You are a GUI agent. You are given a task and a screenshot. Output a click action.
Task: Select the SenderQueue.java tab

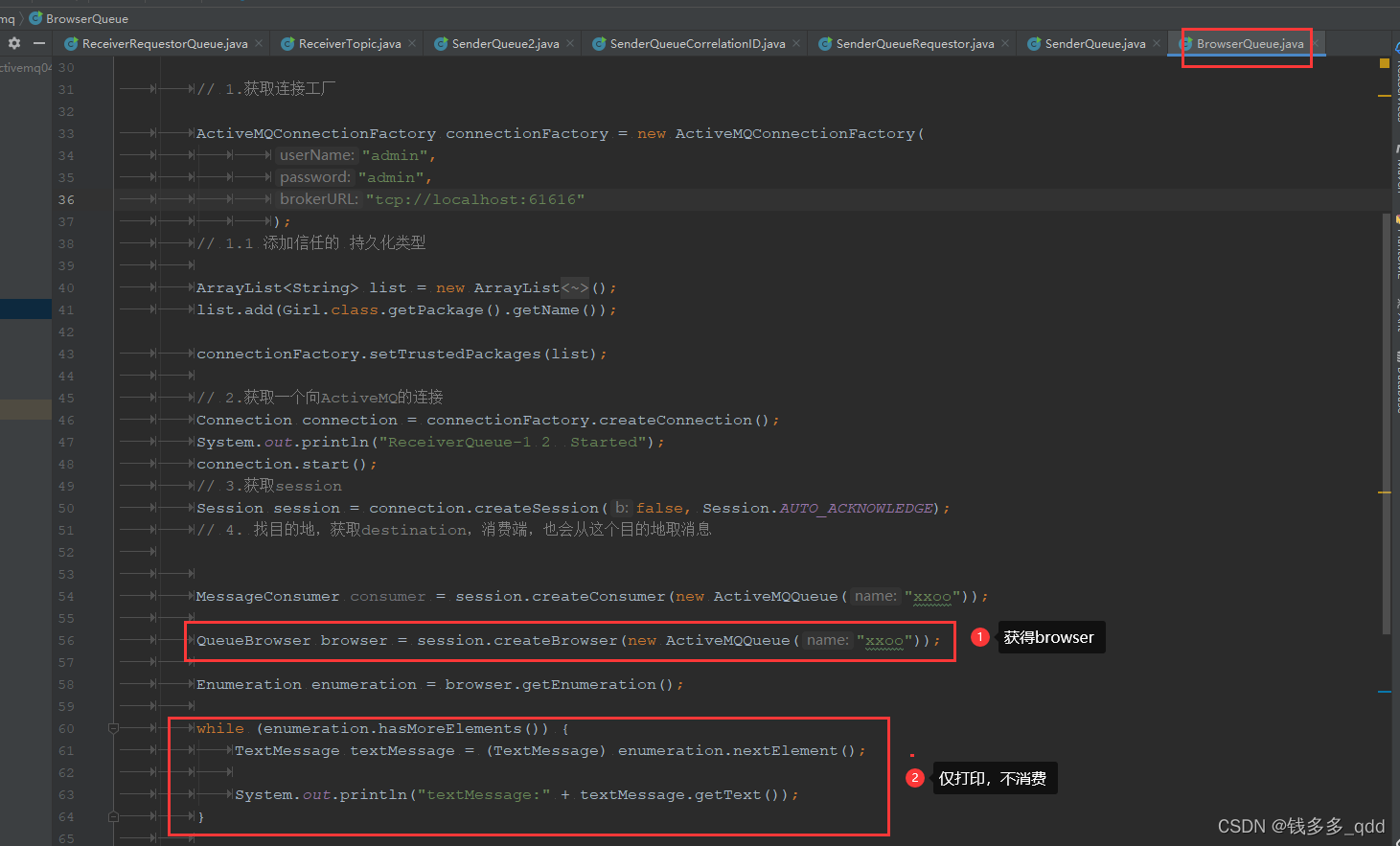coord(1095,44)
